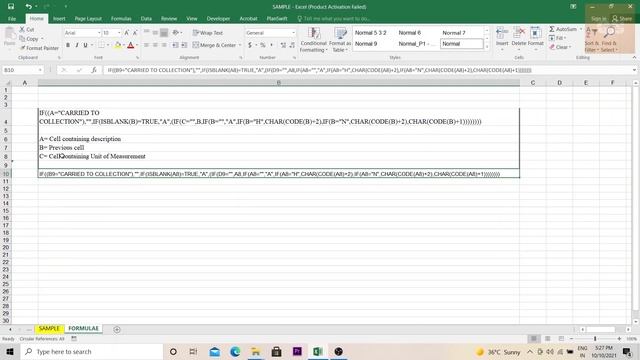Open Find & Select menu
Screen dimensions: 640x360
tap(609, 40)
